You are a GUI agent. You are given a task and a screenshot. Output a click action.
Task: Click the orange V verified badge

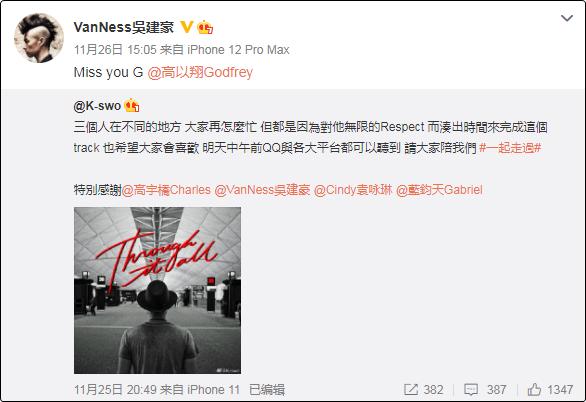(186, 27)
